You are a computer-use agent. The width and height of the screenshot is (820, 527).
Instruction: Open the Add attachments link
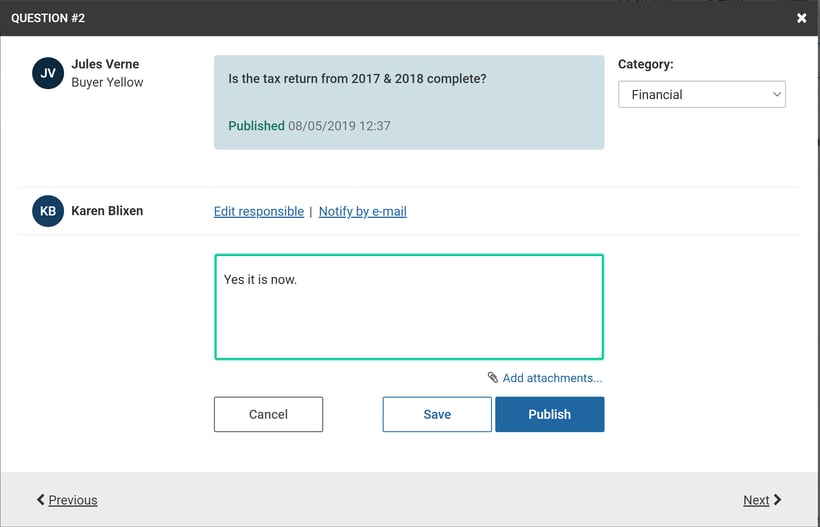coord(552,378)
